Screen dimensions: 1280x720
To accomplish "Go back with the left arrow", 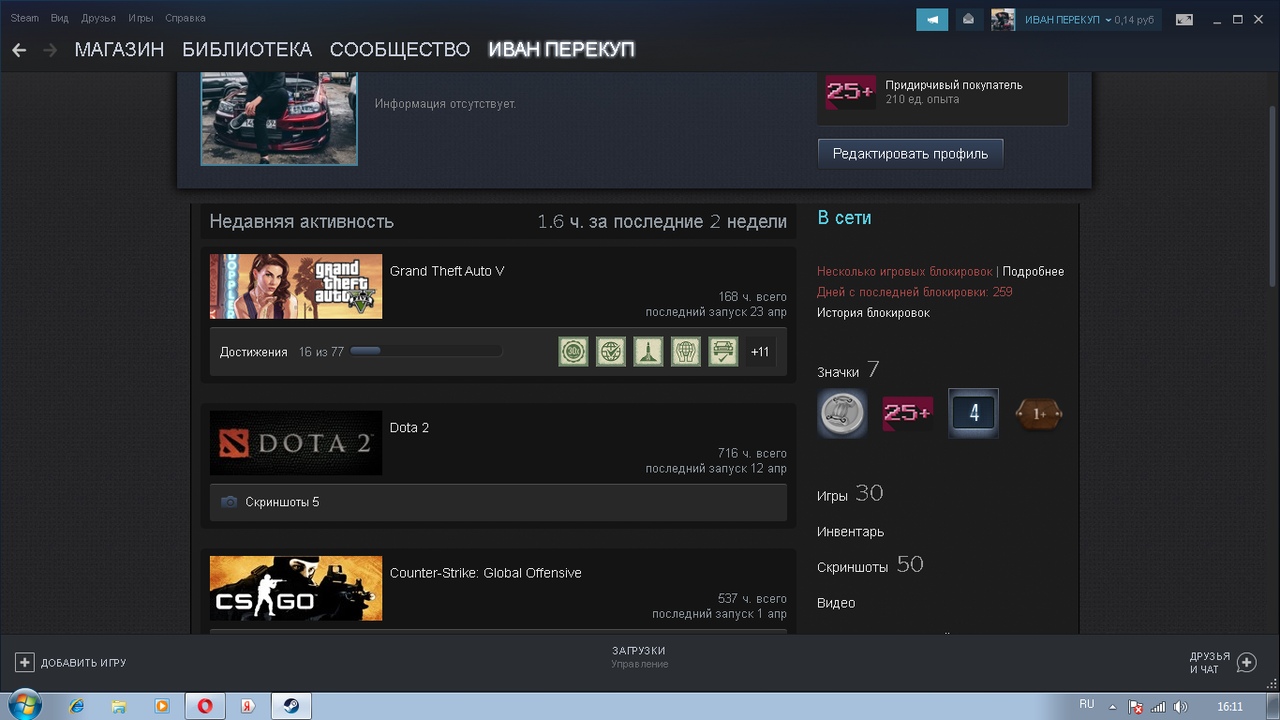I will 19,50.
